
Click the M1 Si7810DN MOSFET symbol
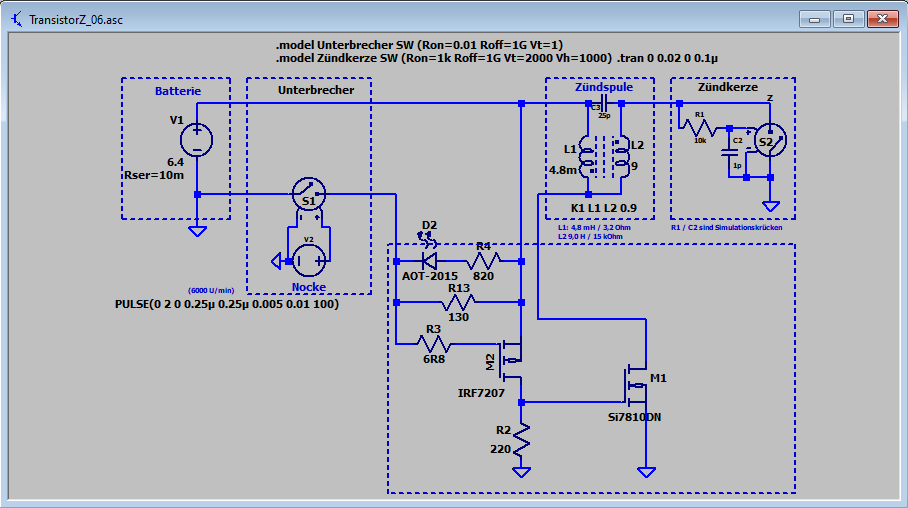point(636,382)
